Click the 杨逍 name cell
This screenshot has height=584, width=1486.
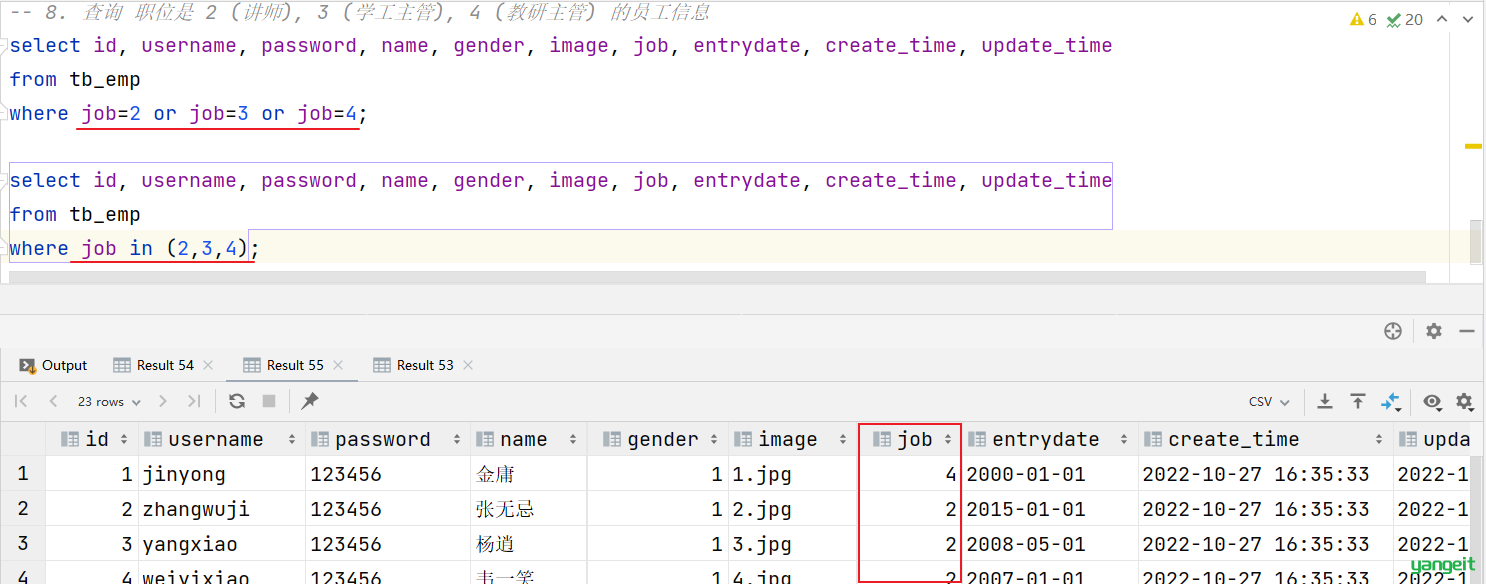(x=528, y=544)
